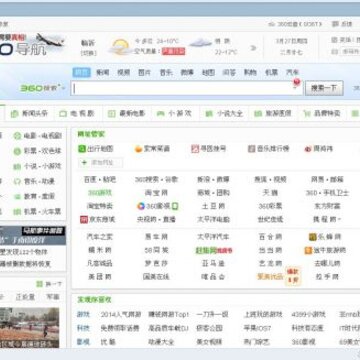Click the 游戏 category label
Viewport: 360px width, 360px height.
tap(83, 315)
